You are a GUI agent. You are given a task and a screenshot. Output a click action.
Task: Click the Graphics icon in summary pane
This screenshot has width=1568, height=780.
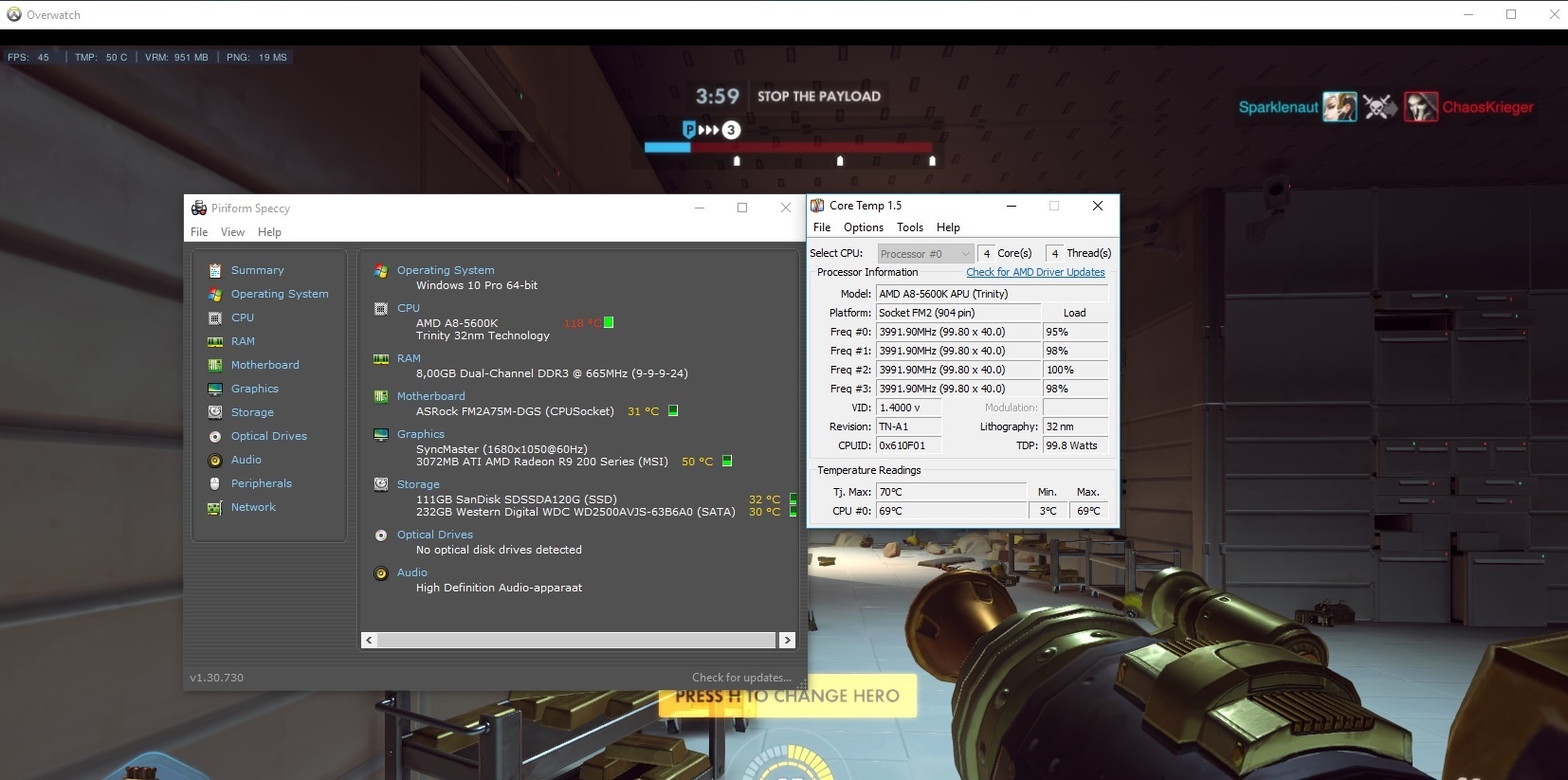381,434
